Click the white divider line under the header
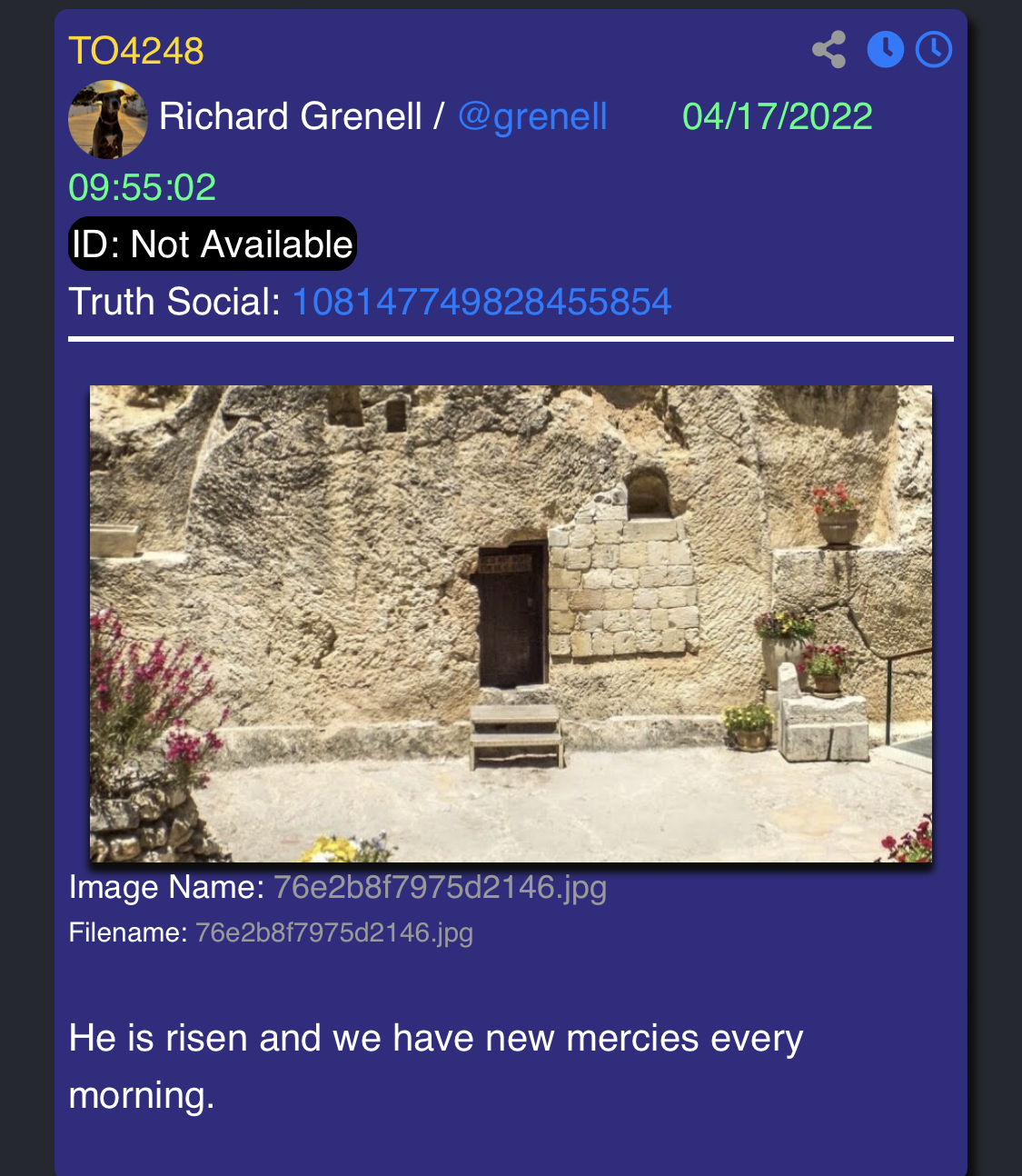 tap(511, 339)
